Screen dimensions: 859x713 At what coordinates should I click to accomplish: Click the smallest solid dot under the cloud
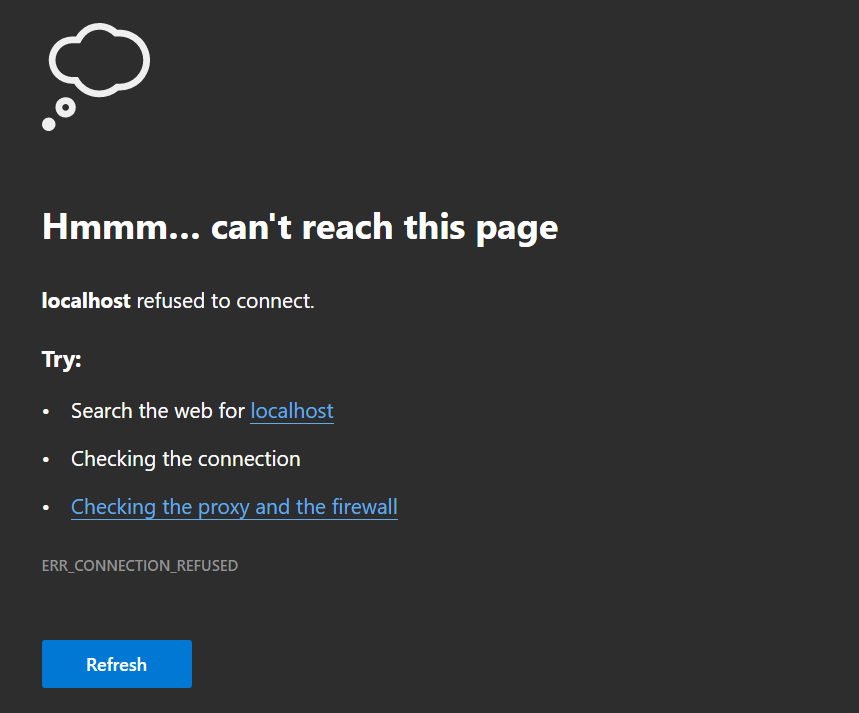click(49, 124)
